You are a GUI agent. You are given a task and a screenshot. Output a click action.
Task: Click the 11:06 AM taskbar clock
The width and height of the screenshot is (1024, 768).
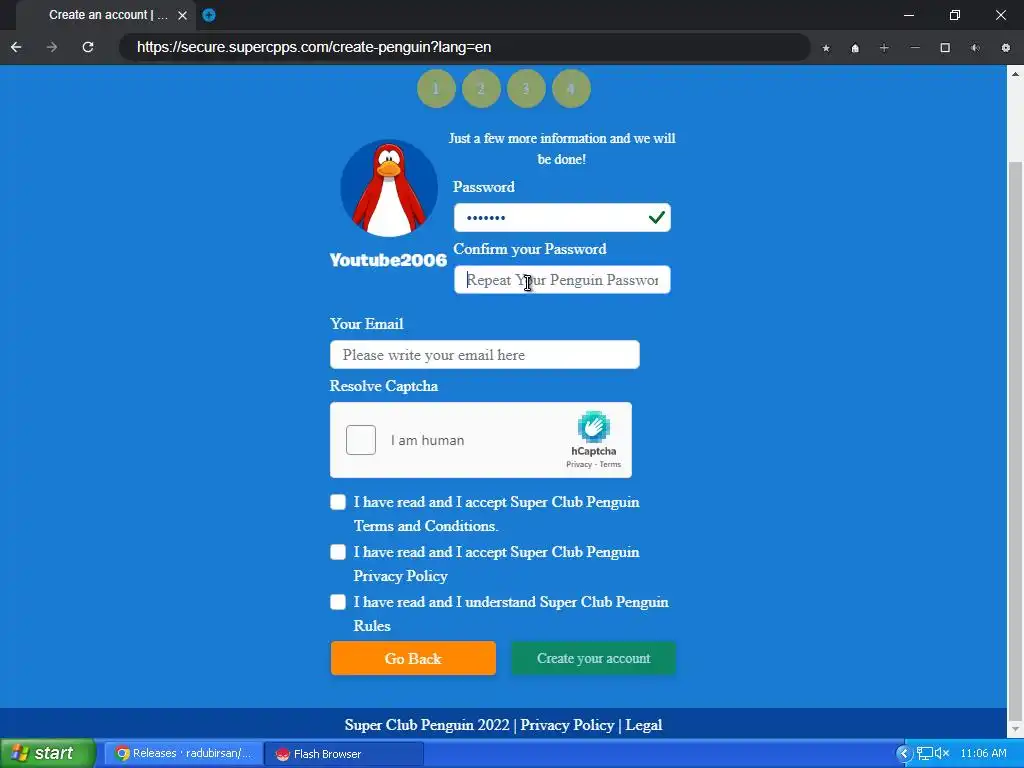(x=984, y=754)
